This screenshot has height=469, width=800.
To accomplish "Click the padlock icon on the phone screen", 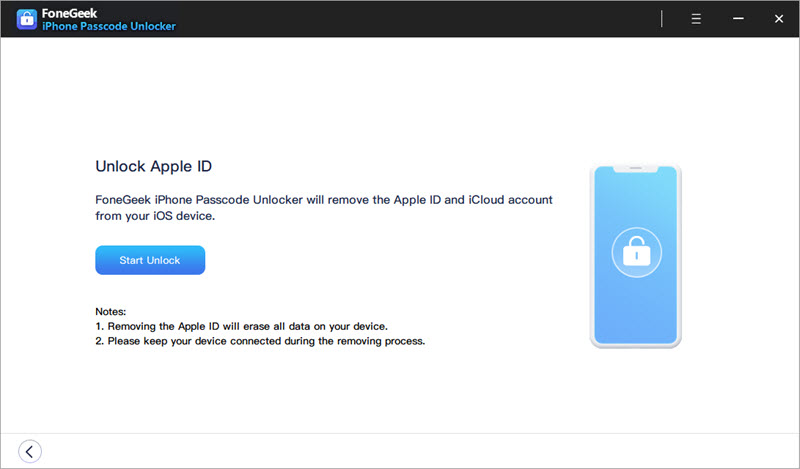I will (x=635, y=254).
